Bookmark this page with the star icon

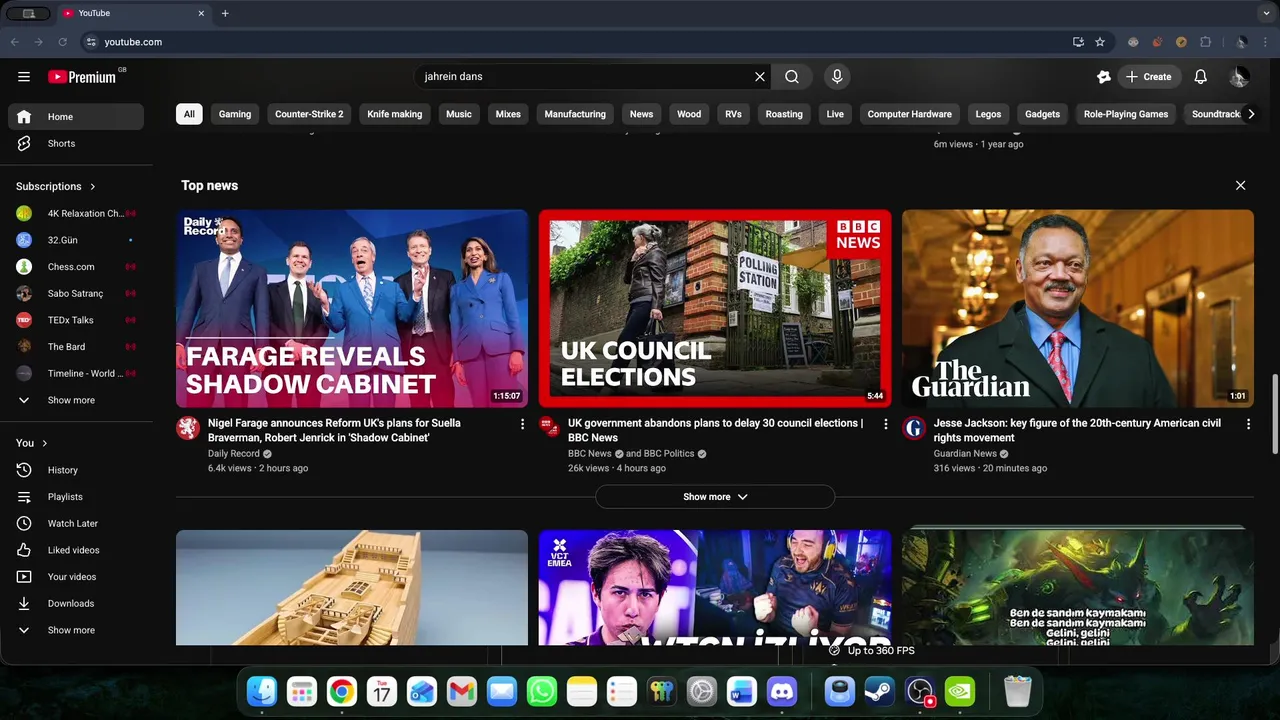(x=1100, y=42)
